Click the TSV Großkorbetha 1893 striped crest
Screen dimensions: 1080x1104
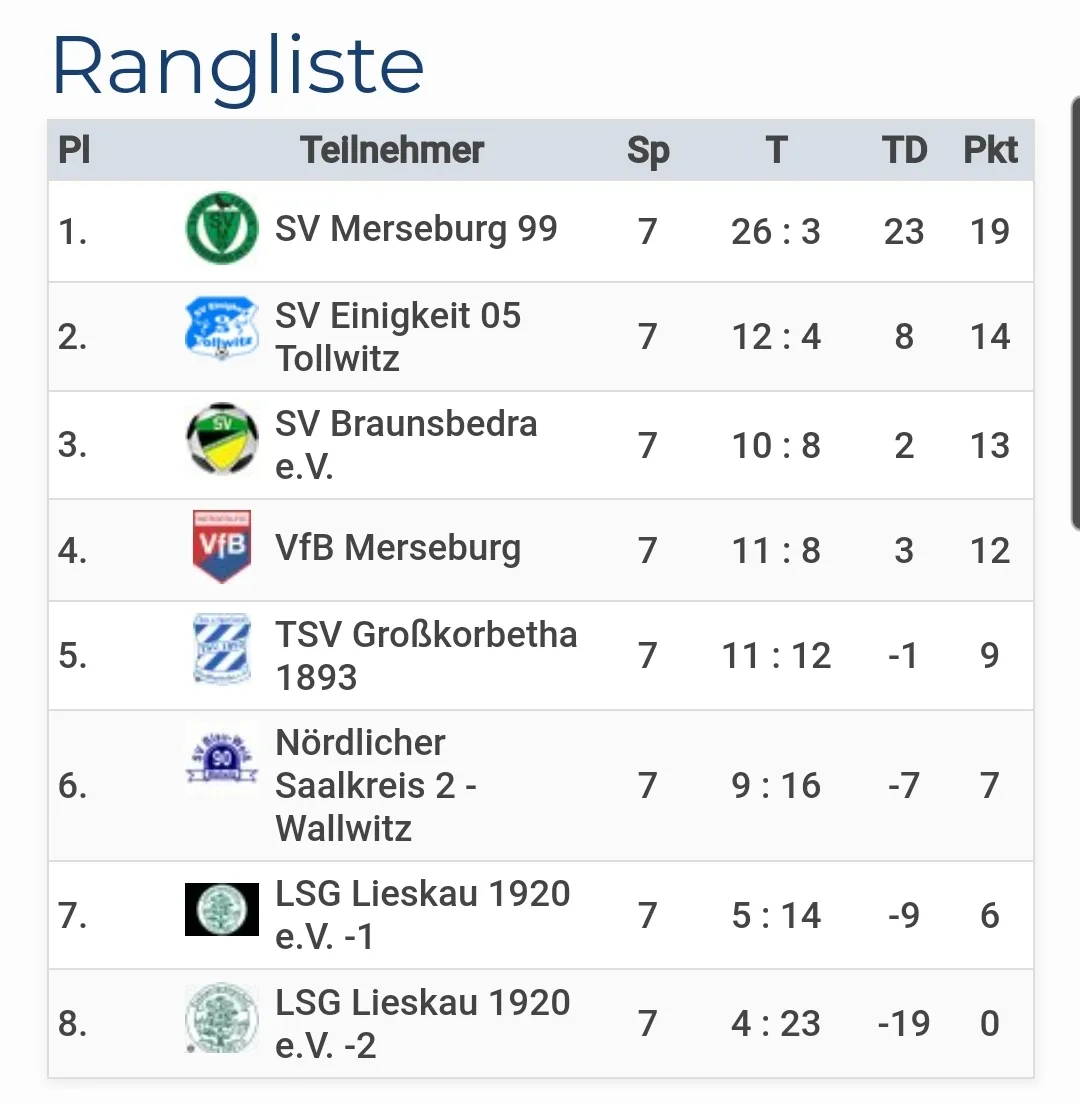click(x=221, y=650)
